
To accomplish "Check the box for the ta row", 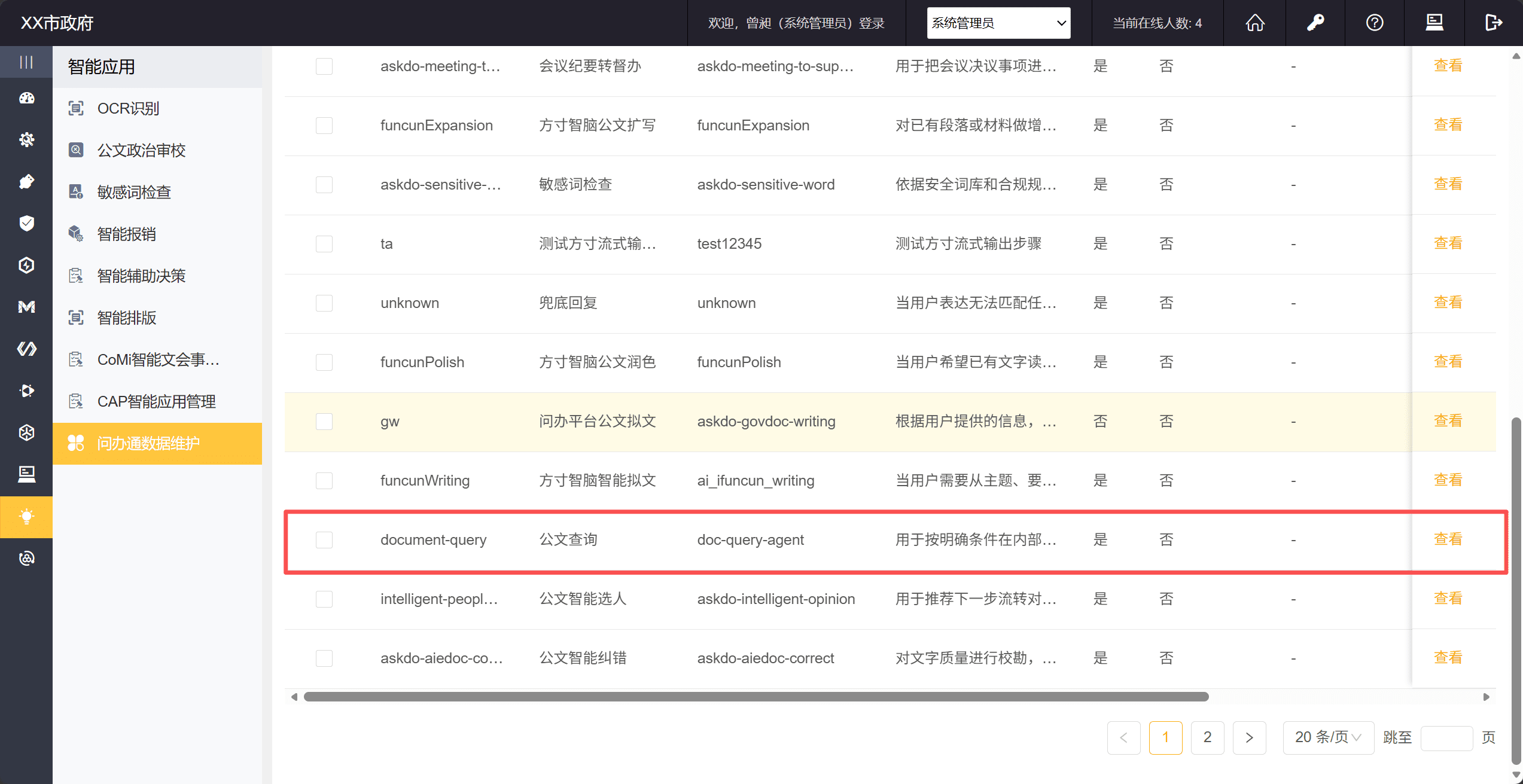I will 324,244.
